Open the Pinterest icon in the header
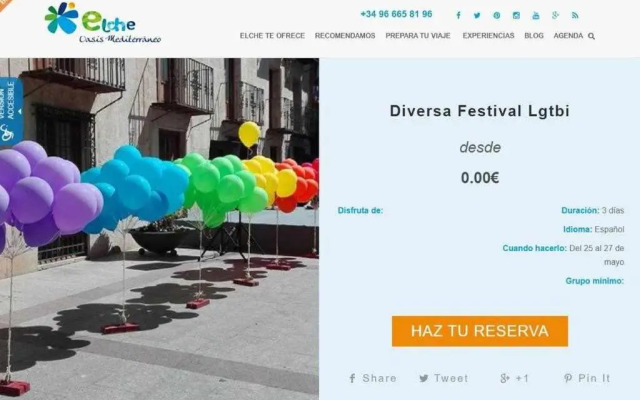Screen dimensions: 640x400 (496, 16)
